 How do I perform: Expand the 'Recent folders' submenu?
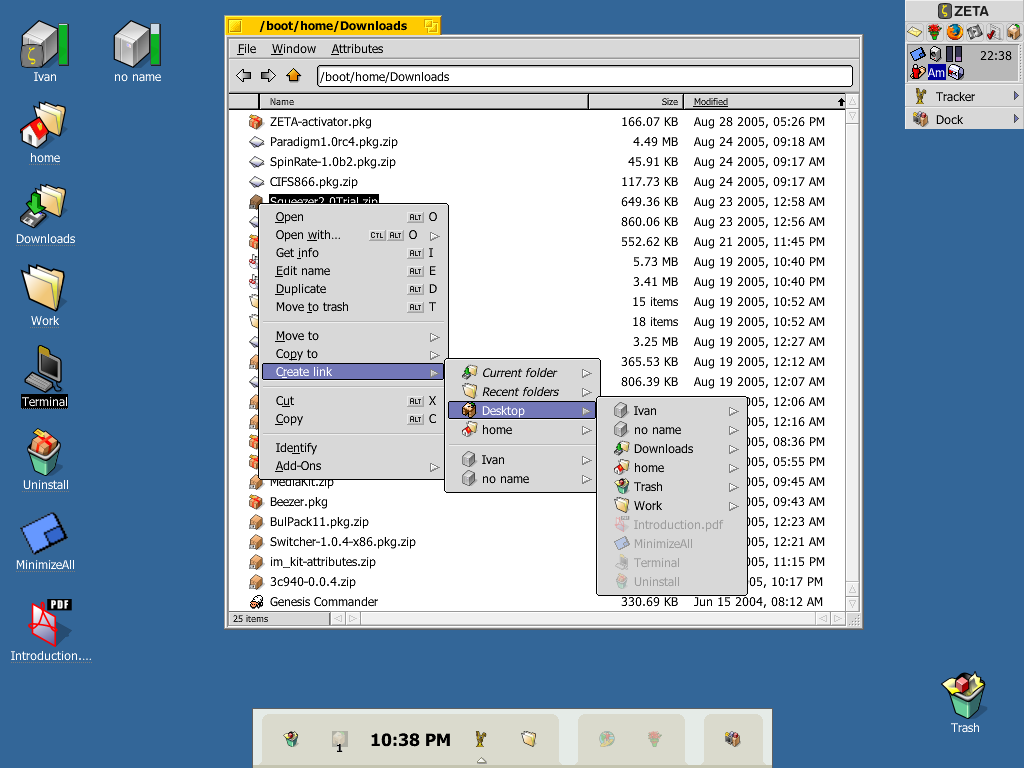pyautogui.click(x=586, y=392)
